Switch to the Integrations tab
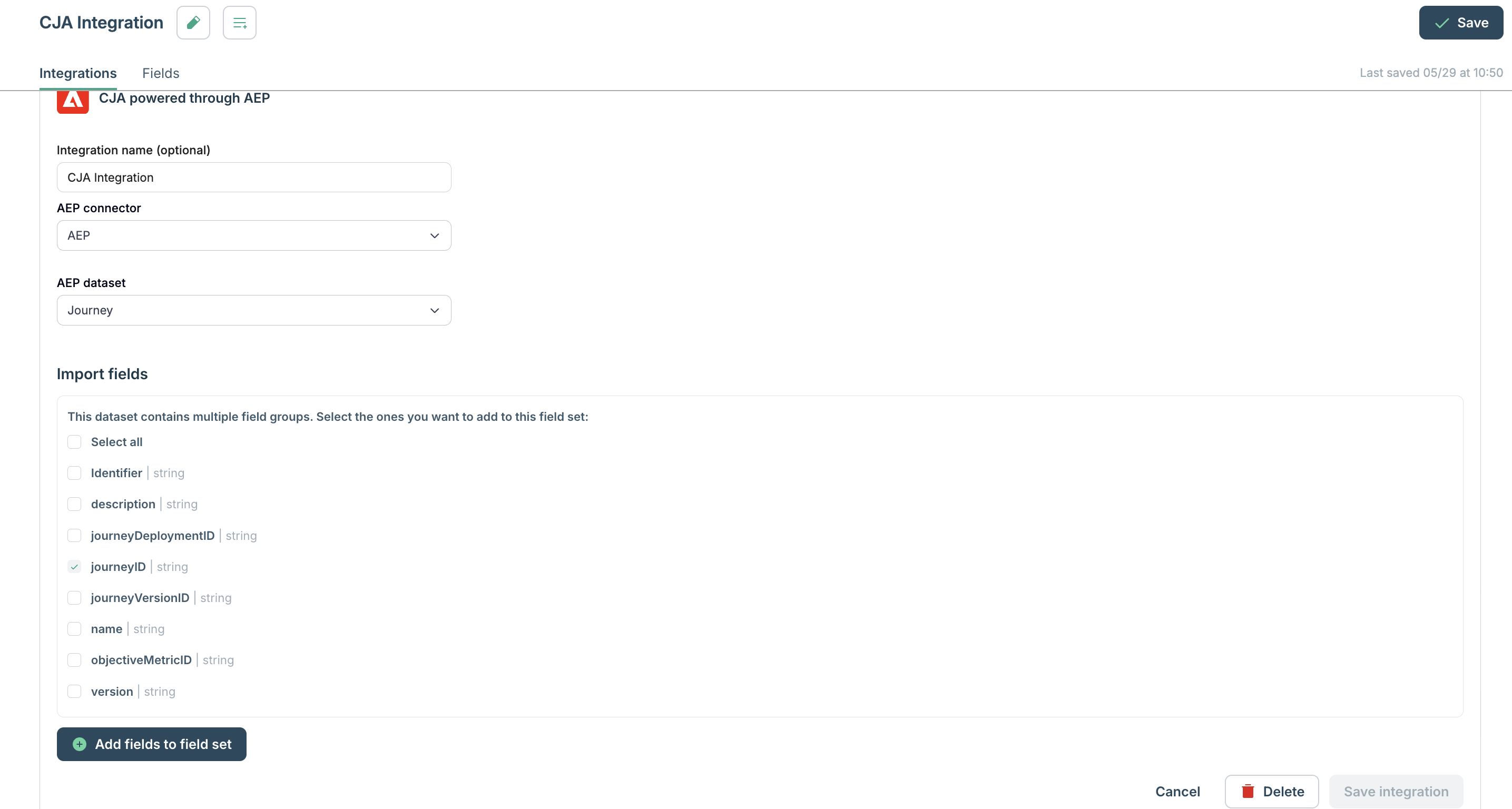 pos(78,73)
